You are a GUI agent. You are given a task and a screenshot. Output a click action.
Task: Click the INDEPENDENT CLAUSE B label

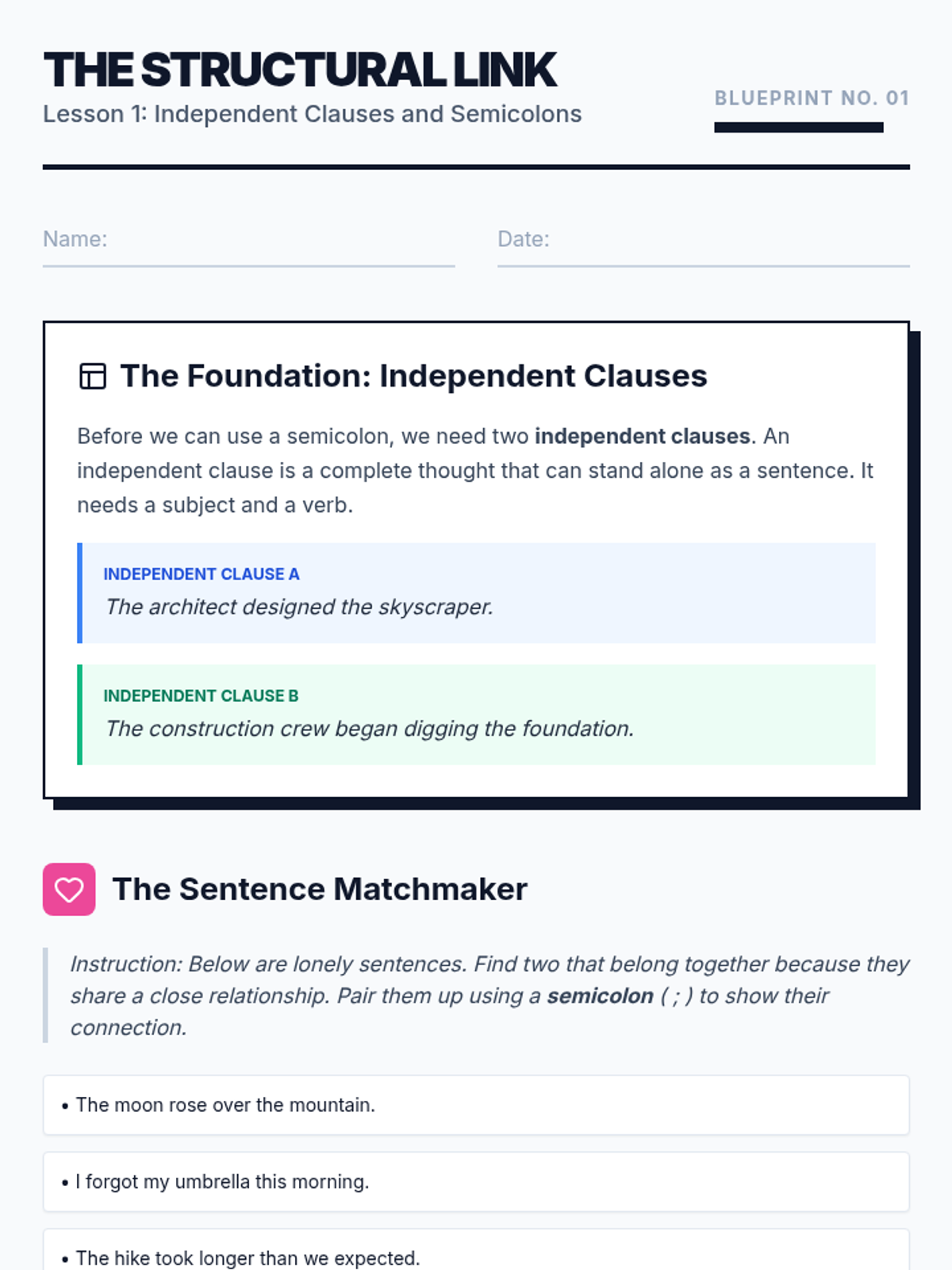pyautogui.click(x=201, y=695)
